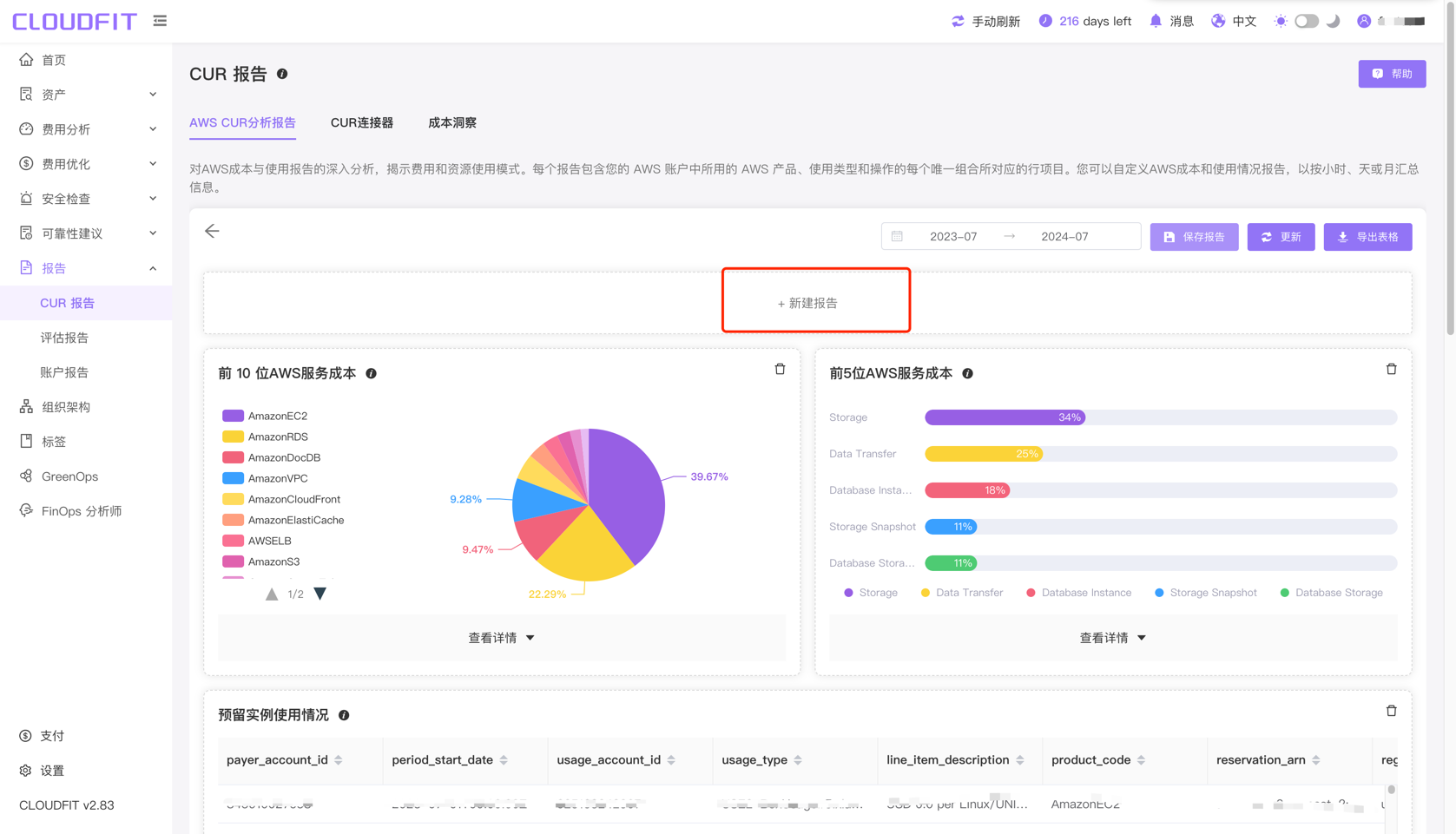Image resolution: width=1456 pixels, height=834 pixels.
Task: Click the start date field 2023-07
Action: point(953,236)
